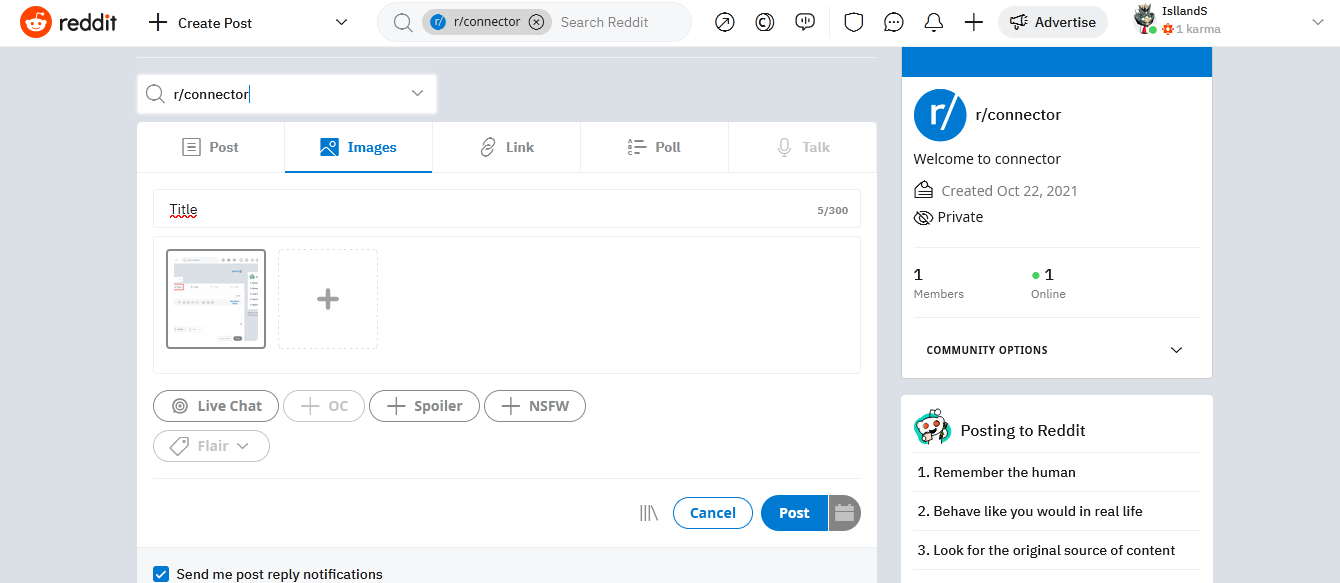1340x583 pixels.
Task: Click the blue Post button
Action: pos(794,513)
